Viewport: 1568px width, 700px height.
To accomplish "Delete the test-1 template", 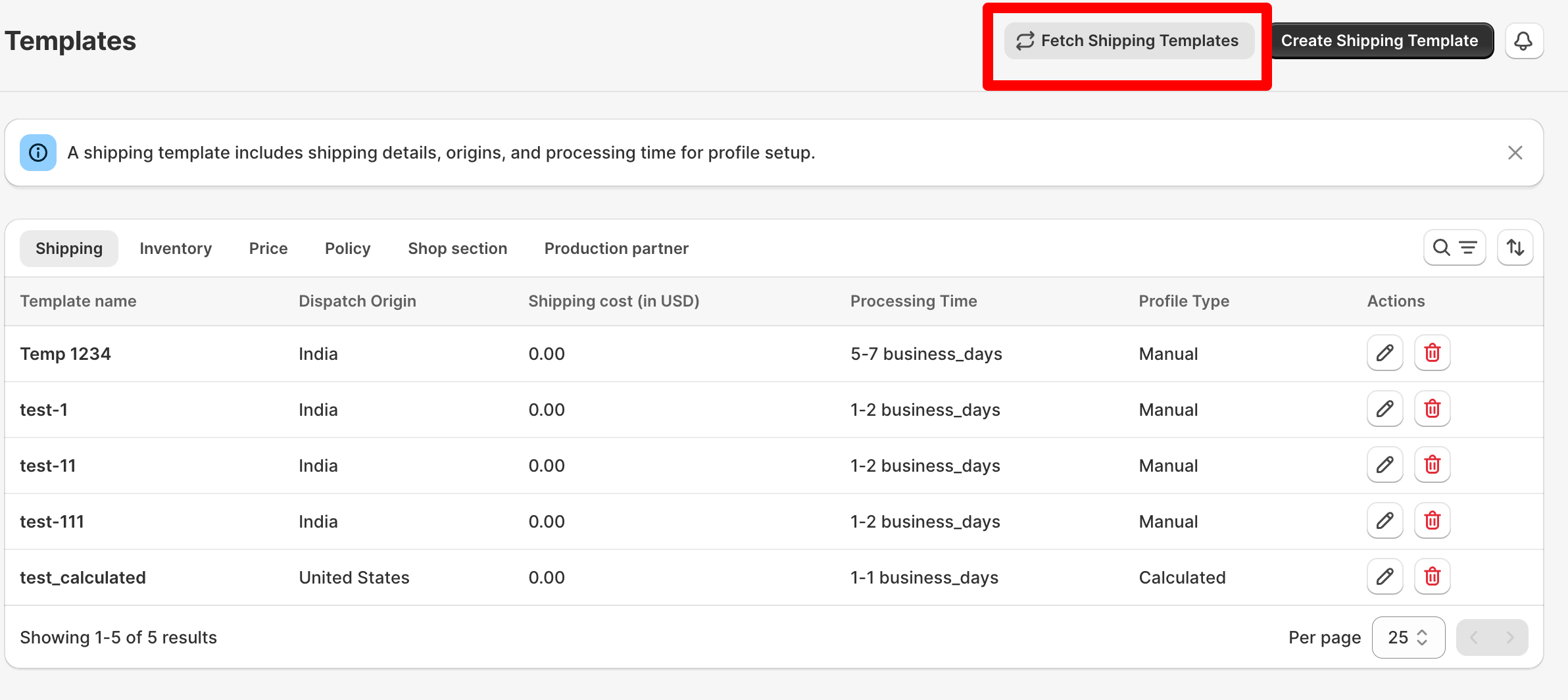I will [x=1433, y=409].
